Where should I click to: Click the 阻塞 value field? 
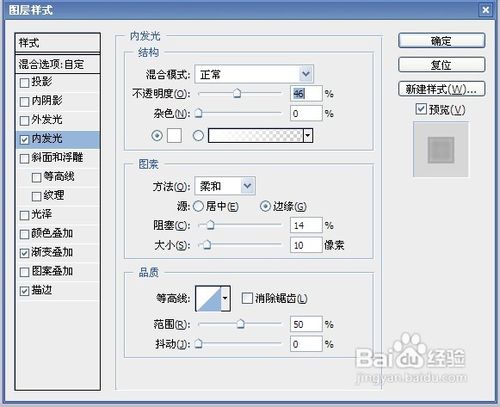(x=306, y=225)
